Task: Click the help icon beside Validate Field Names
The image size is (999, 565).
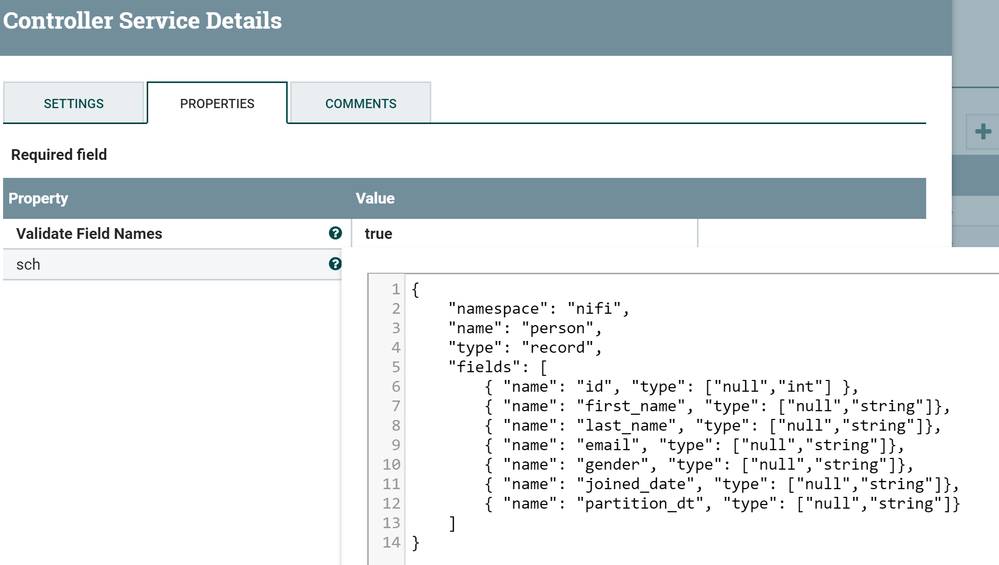Action: [335, 233]
